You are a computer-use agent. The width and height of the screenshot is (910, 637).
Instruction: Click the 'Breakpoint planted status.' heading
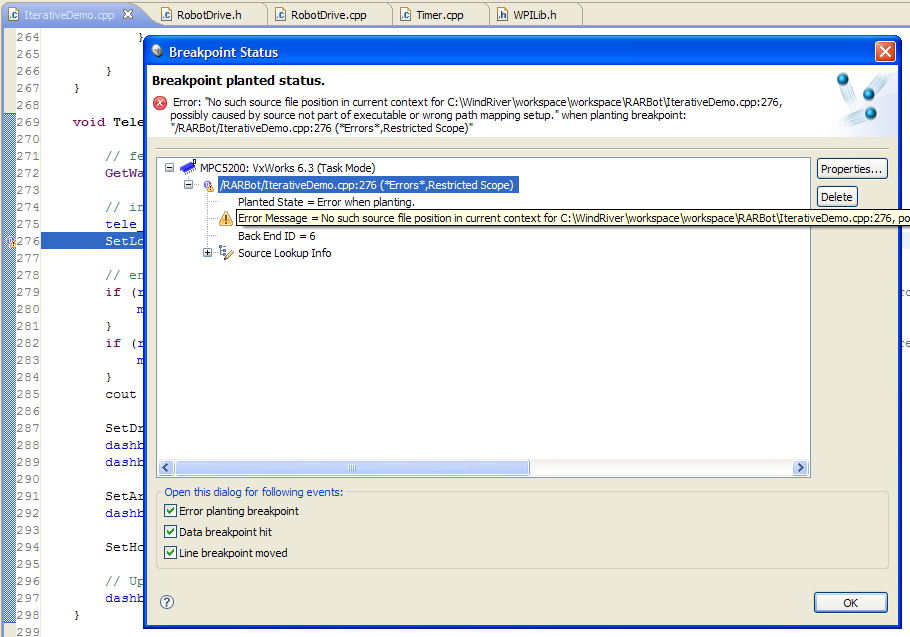tap(239, 80)
